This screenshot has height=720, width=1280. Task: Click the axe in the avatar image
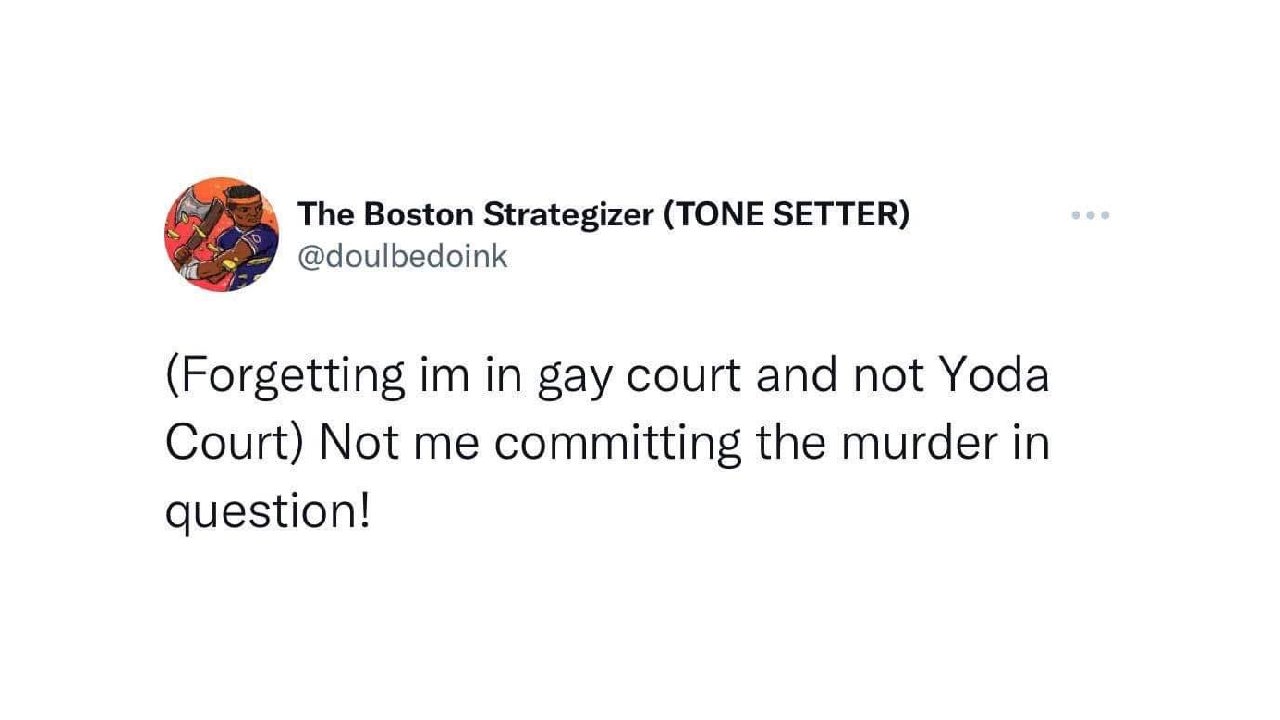pyautogui.click(x=190, y=212)
